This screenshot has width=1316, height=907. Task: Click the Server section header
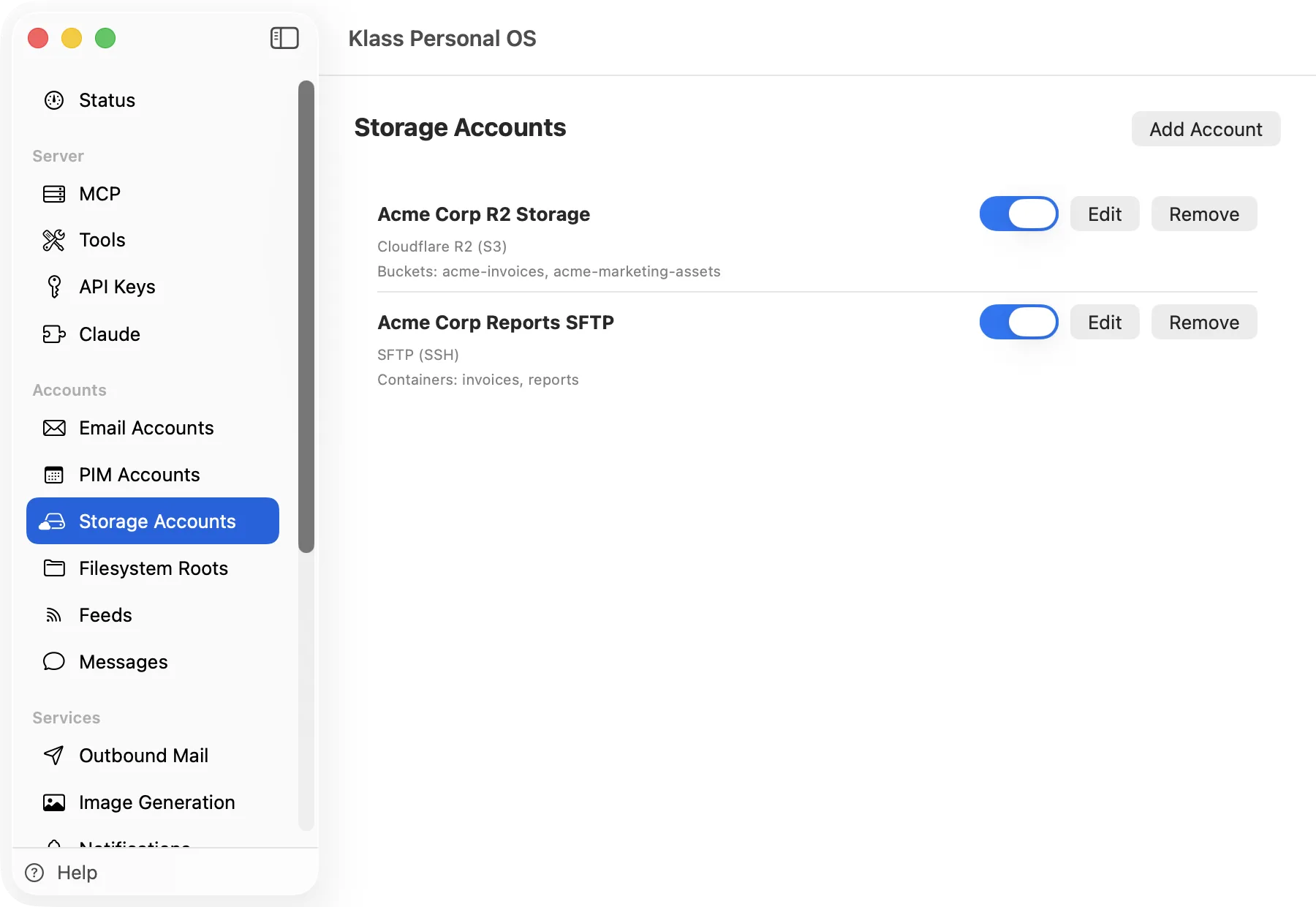pos(58,156)
